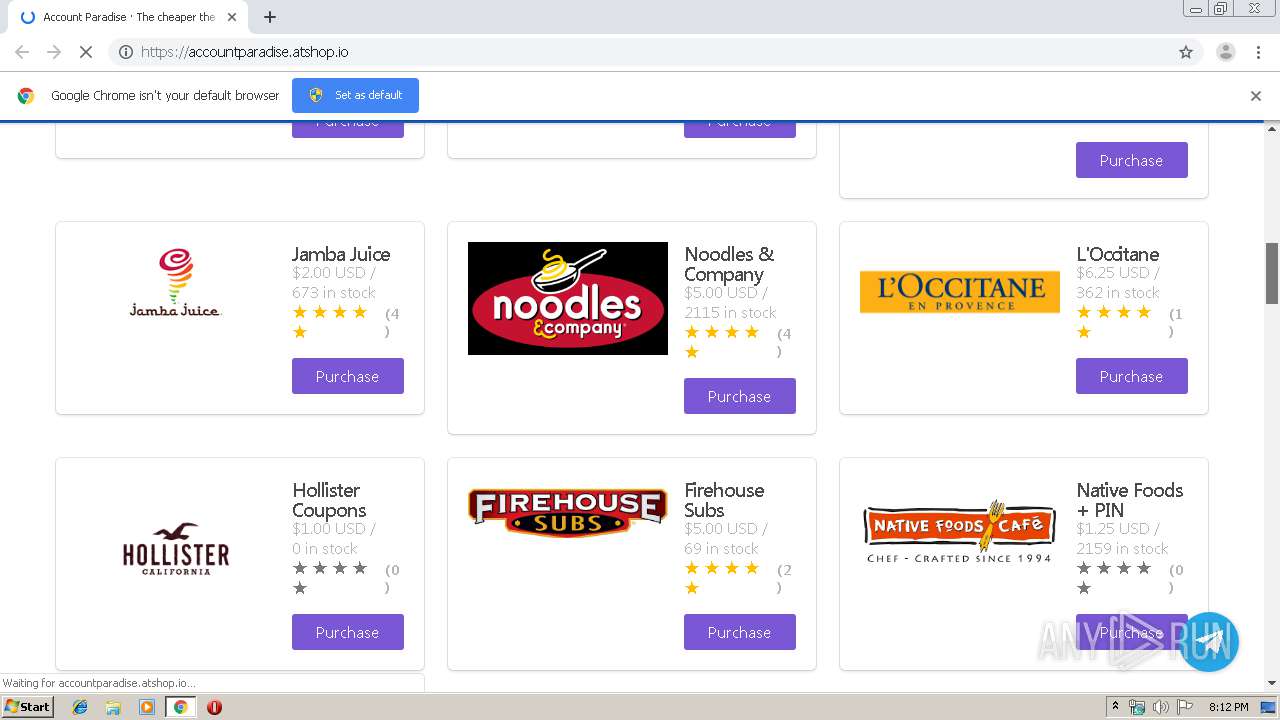Switch to Chrome taskbar button
The height and width of the screenshot is (720, 1280).
tap(180, 707)
